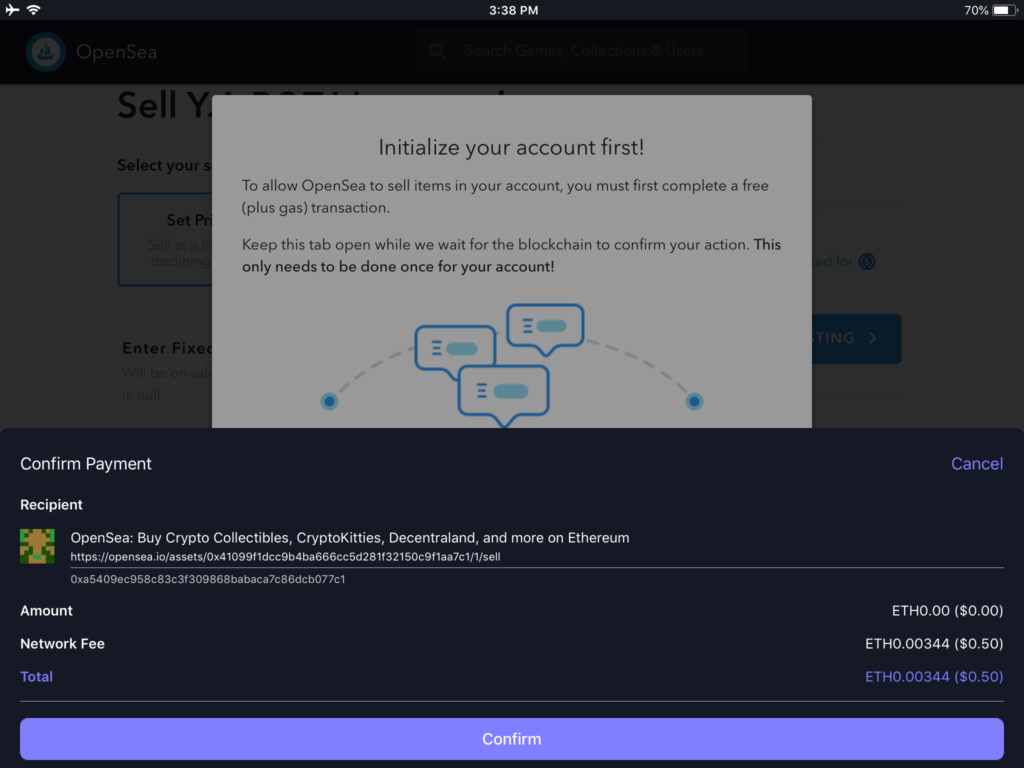Tap the 3:38 PM clock
Image resolution: width=1024 pixels, height=768 pixels.
(513, 10)
